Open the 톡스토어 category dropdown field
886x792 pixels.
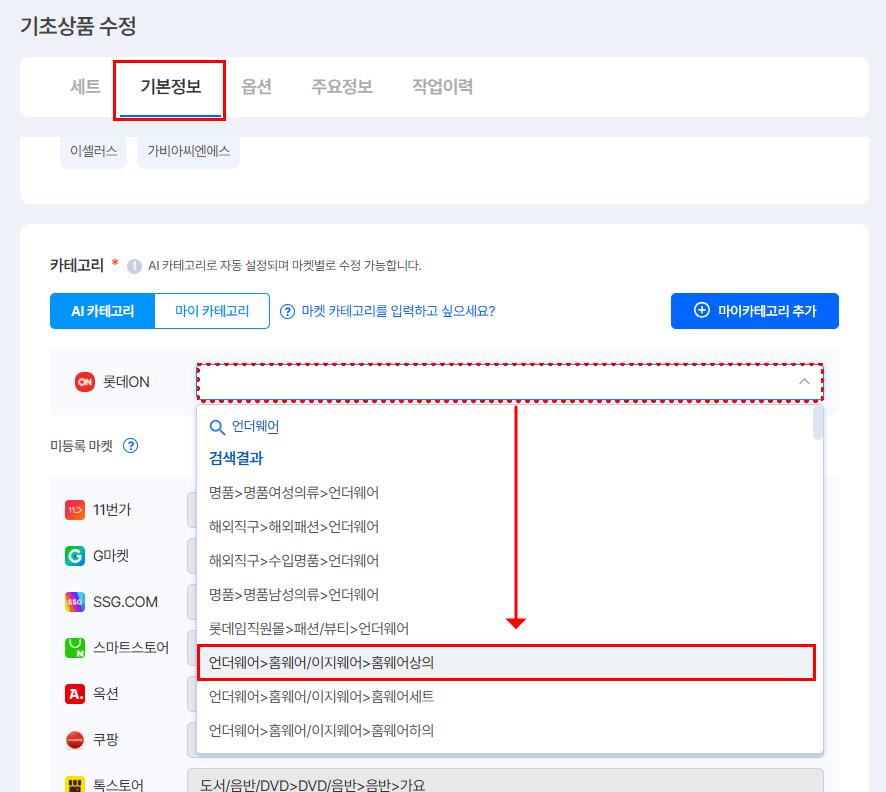click(505, 781)
